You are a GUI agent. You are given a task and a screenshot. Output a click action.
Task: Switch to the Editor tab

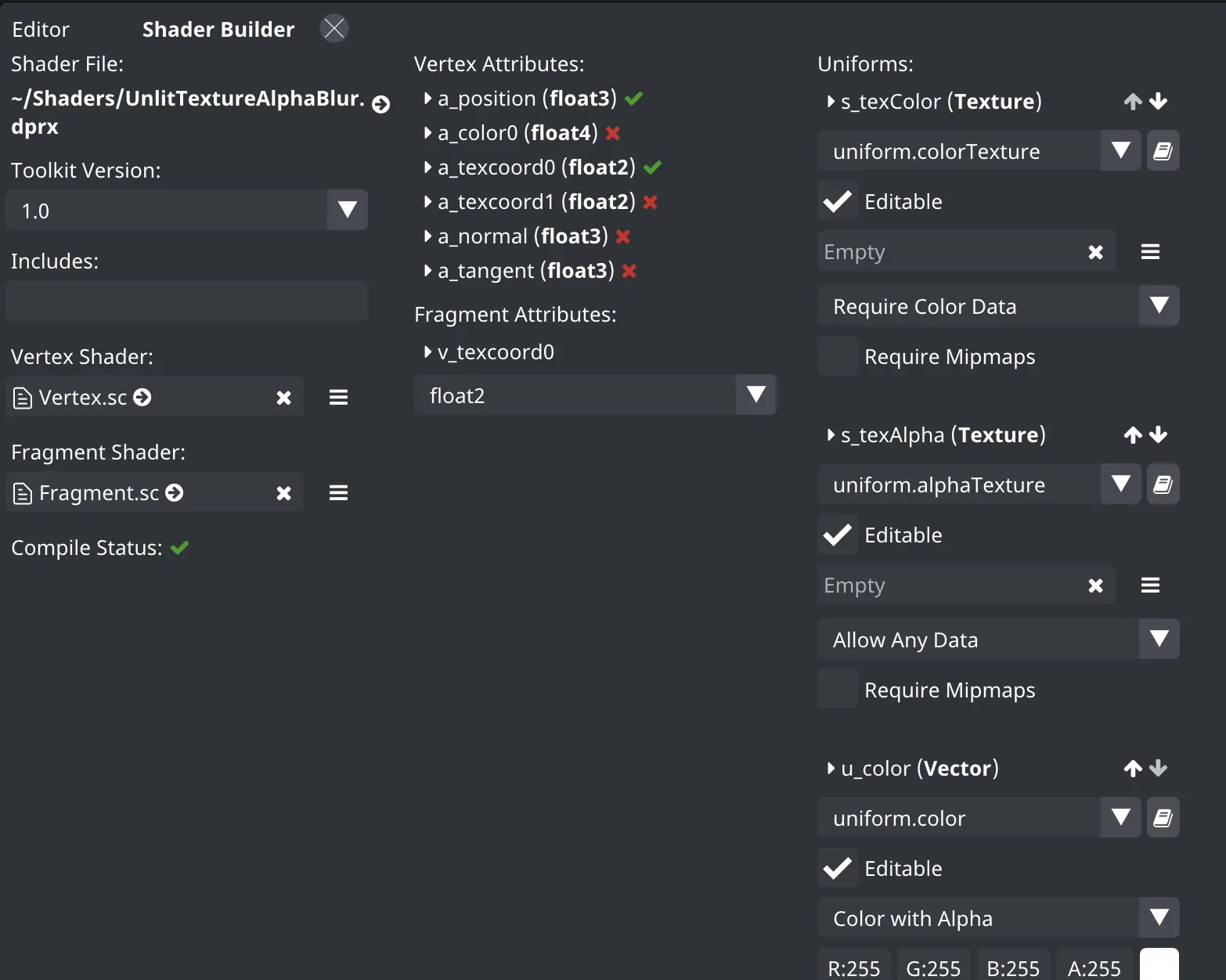[41, 30]
